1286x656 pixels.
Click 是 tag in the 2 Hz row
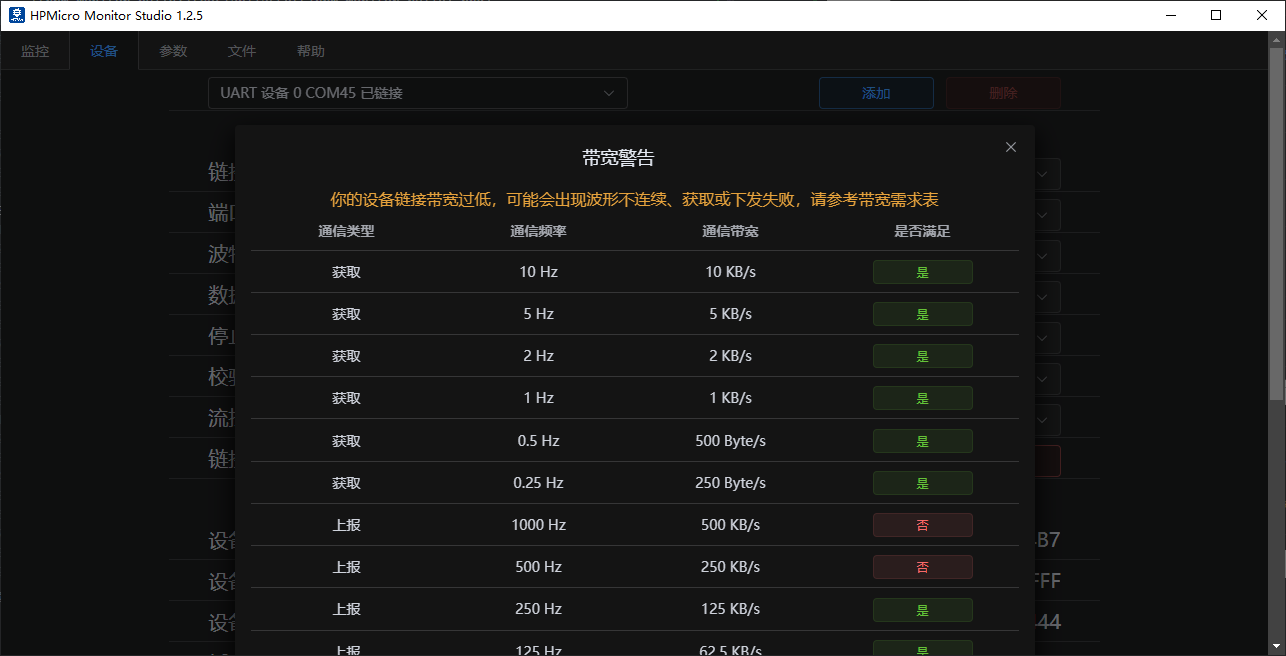pos(923,356)
